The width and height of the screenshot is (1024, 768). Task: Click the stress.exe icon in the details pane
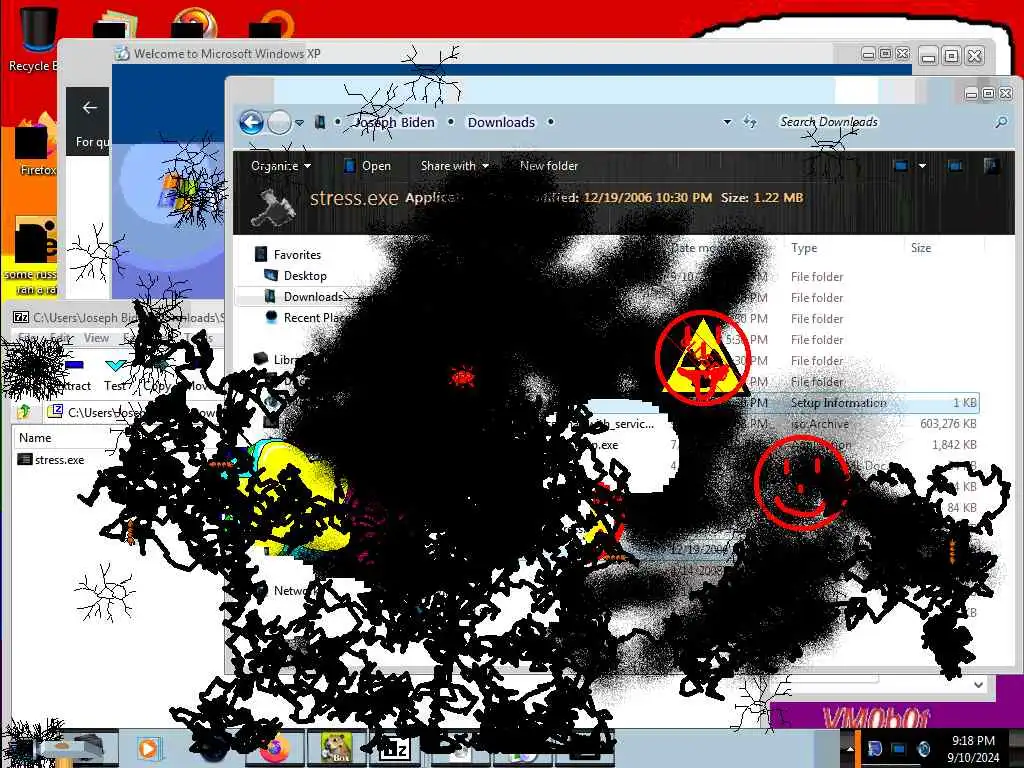point(273,208)
